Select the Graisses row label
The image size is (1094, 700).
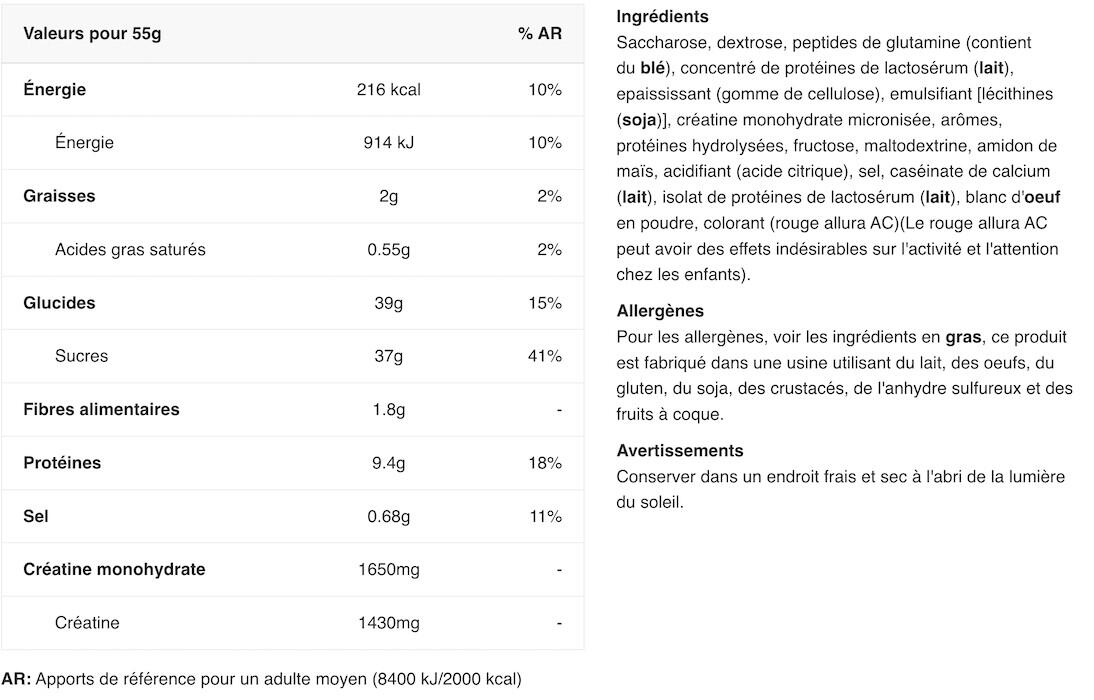(x=59, y=196)
